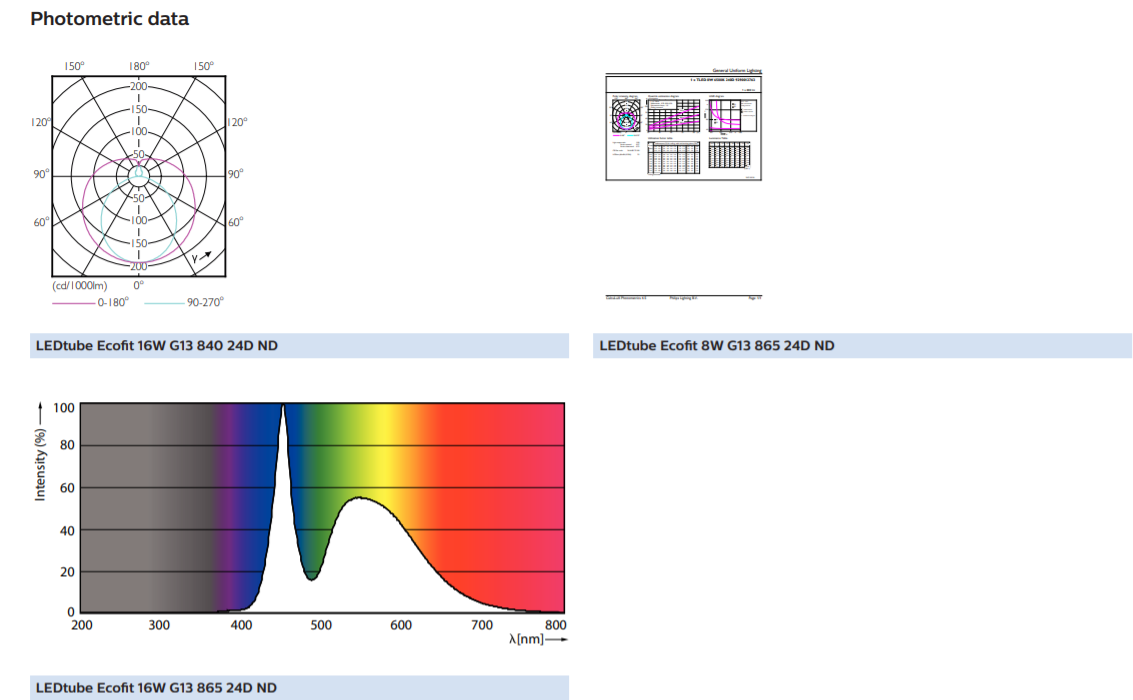Click the "(cd/1000lm)" unit label

click(79, 286)
